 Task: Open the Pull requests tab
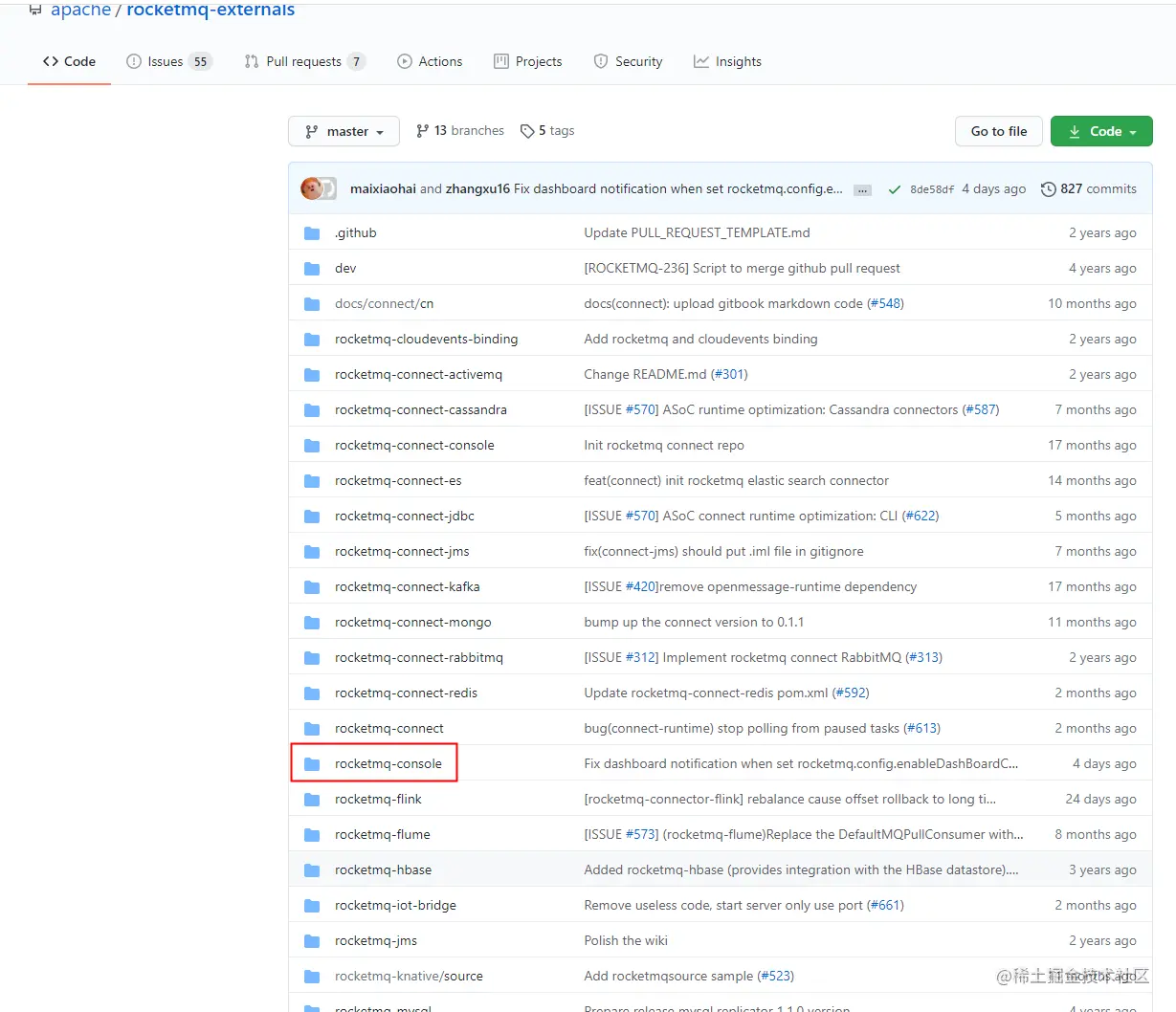[305, 61]
